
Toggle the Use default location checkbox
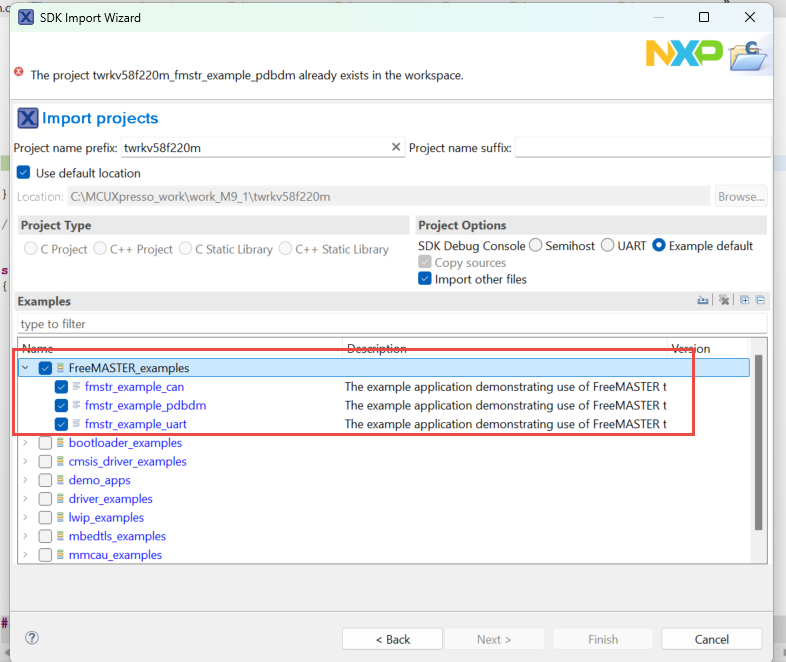[24, 173]
